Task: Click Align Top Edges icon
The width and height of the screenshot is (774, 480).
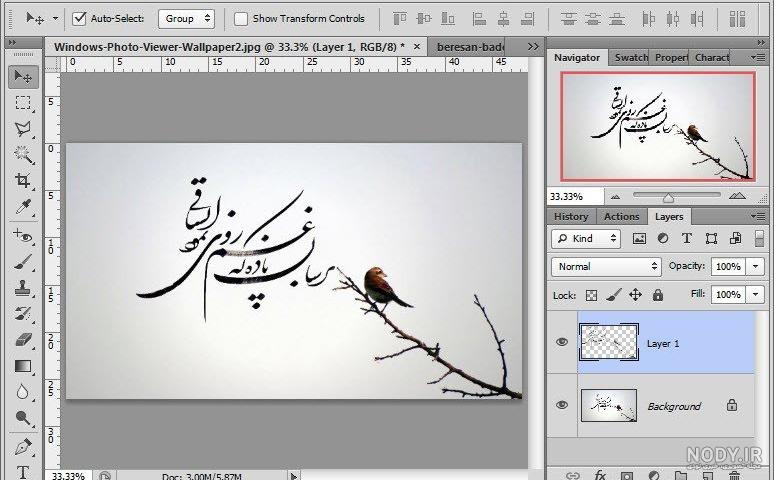Action: 399,19
